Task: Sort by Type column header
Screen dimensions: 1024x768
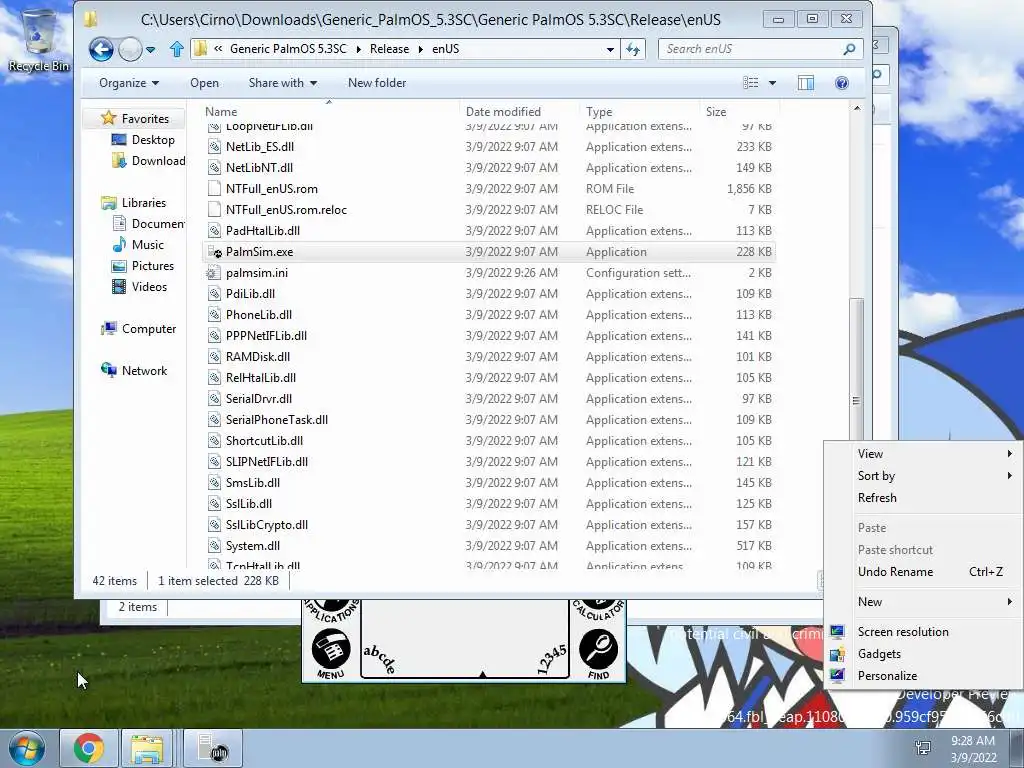Action: point(639,112)
